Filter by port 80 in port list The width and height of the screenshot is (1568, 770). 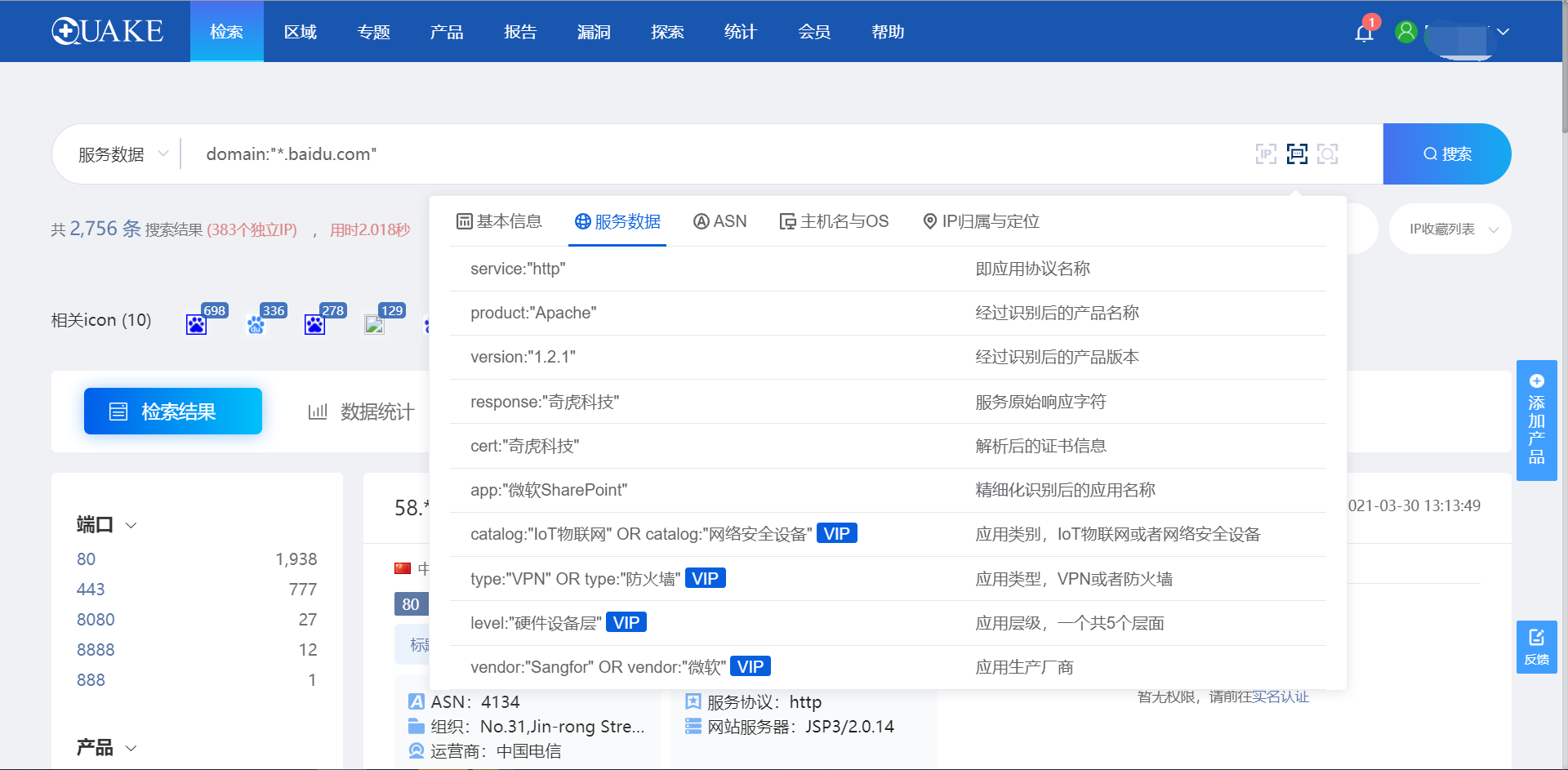86,559
